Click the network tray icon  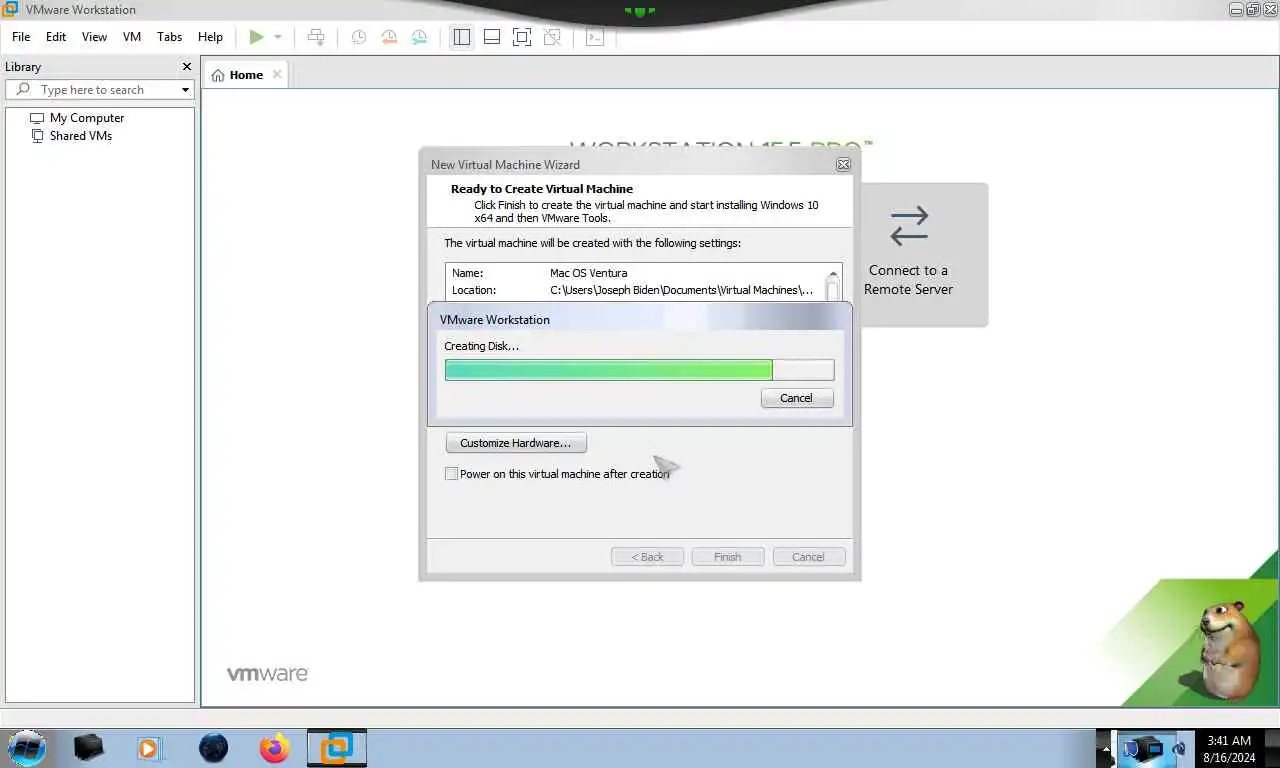(1153, 748)
